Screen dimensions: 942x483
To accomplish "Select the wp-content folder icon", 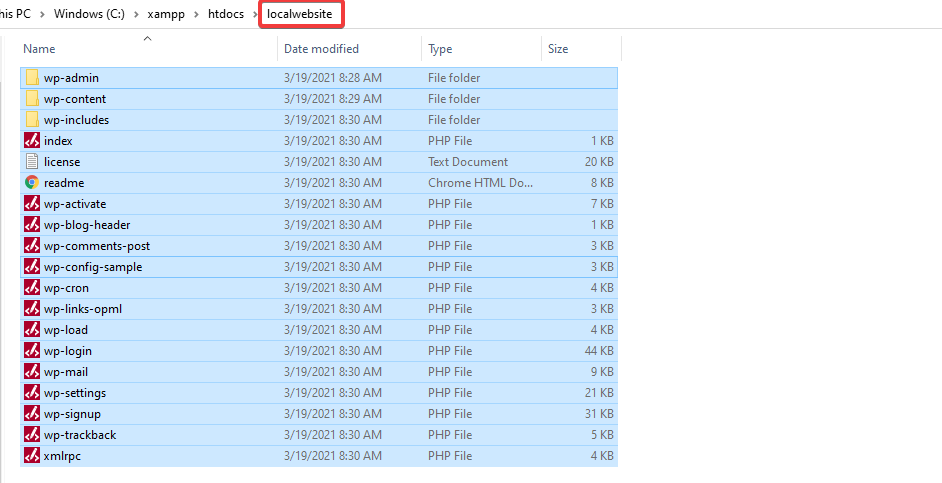I will tap(32, 99).
